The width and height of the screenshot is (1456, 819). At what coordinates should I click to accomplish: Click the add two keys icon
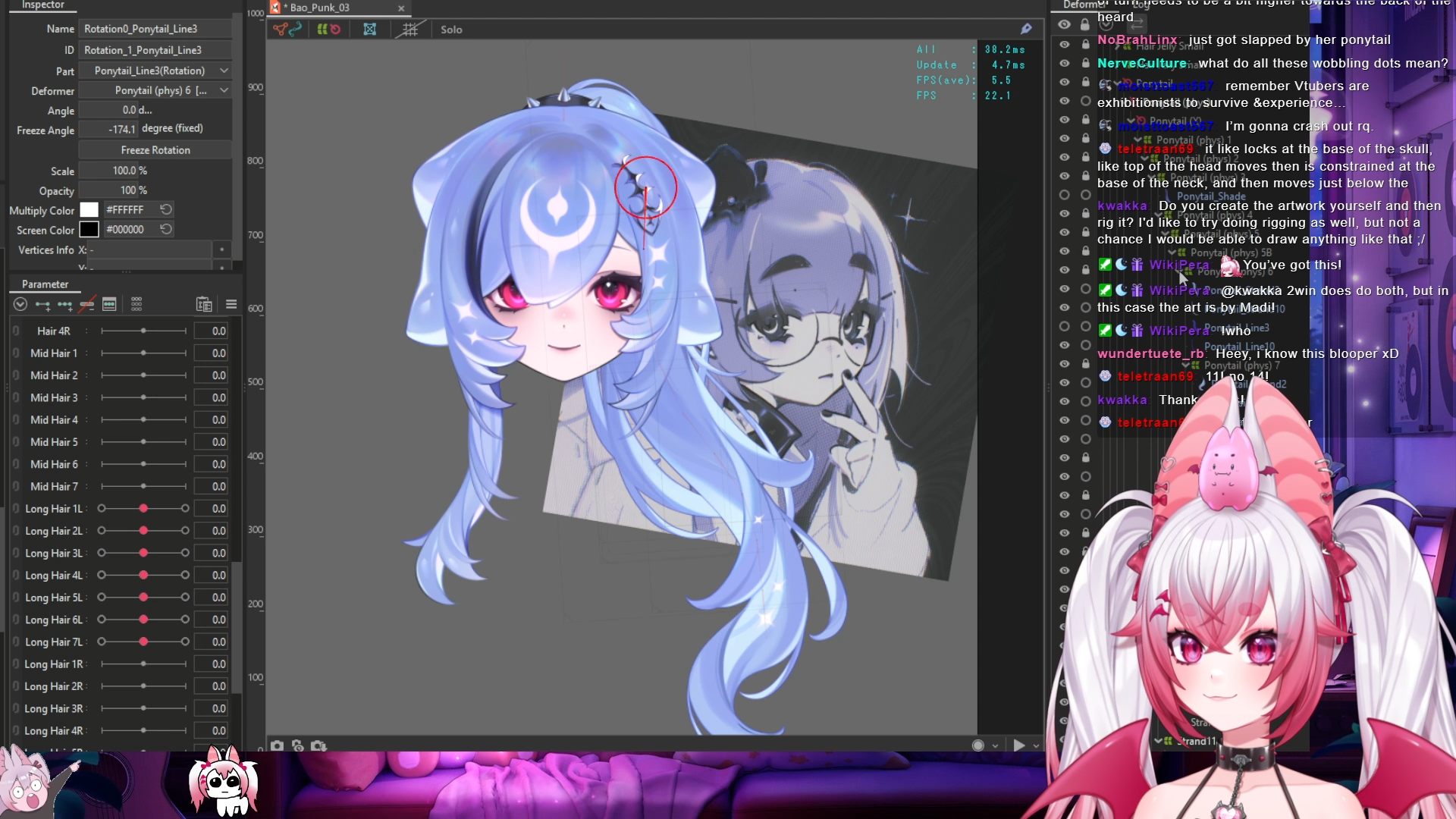[x=42, y=305]
